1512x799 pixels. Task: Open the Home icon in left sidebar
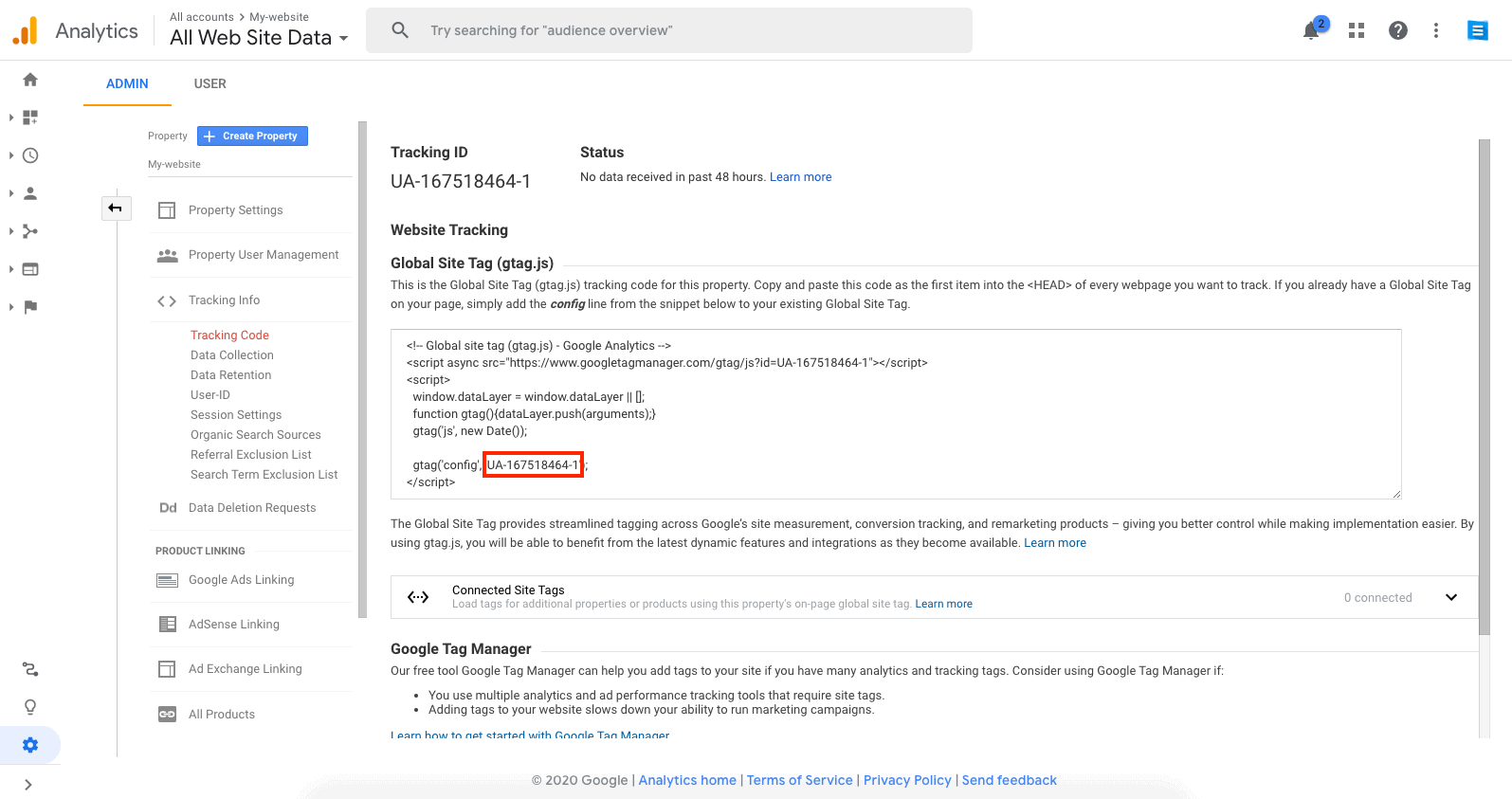[x=30, y=80]
